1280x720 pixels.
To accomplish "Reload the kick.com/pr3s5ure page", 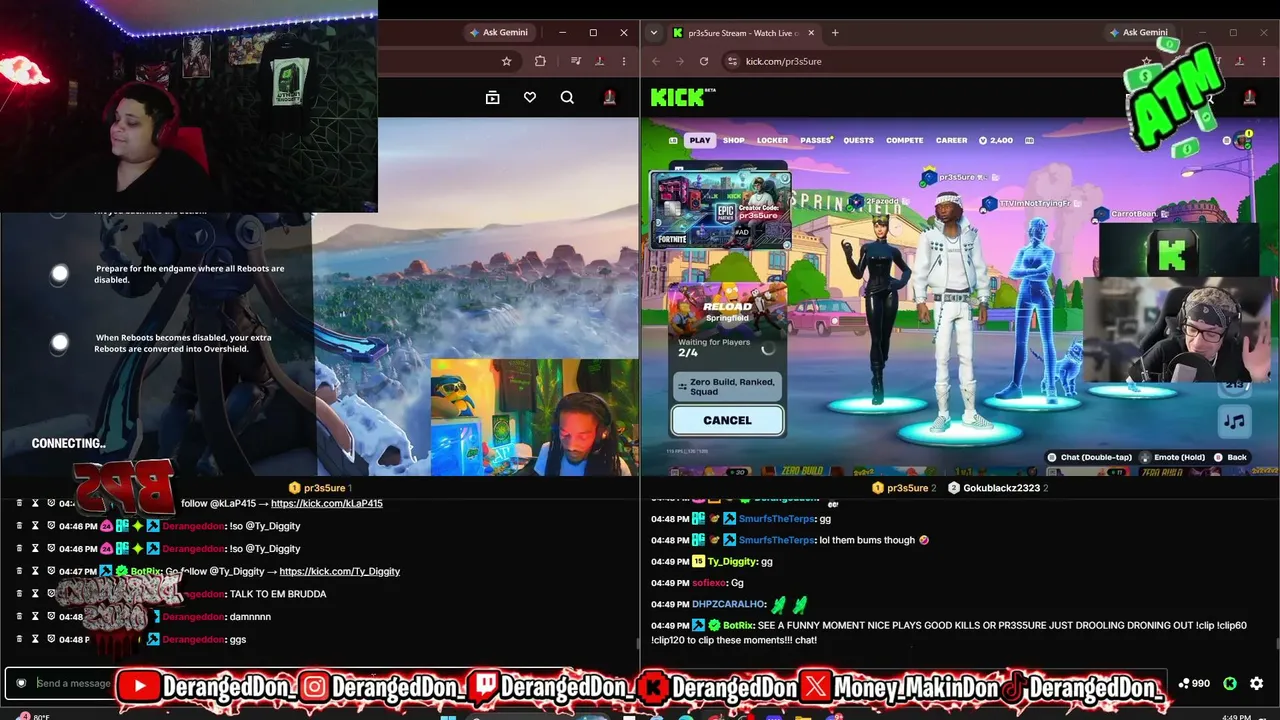I will tap(704, 61).
